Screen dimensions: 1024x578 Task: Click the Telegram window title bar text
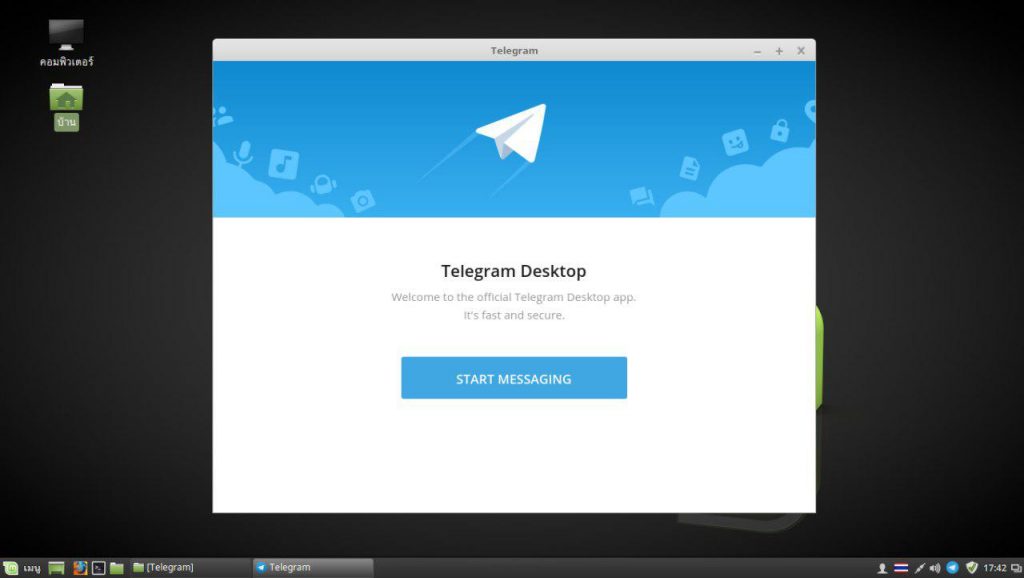tap(515, 50)
